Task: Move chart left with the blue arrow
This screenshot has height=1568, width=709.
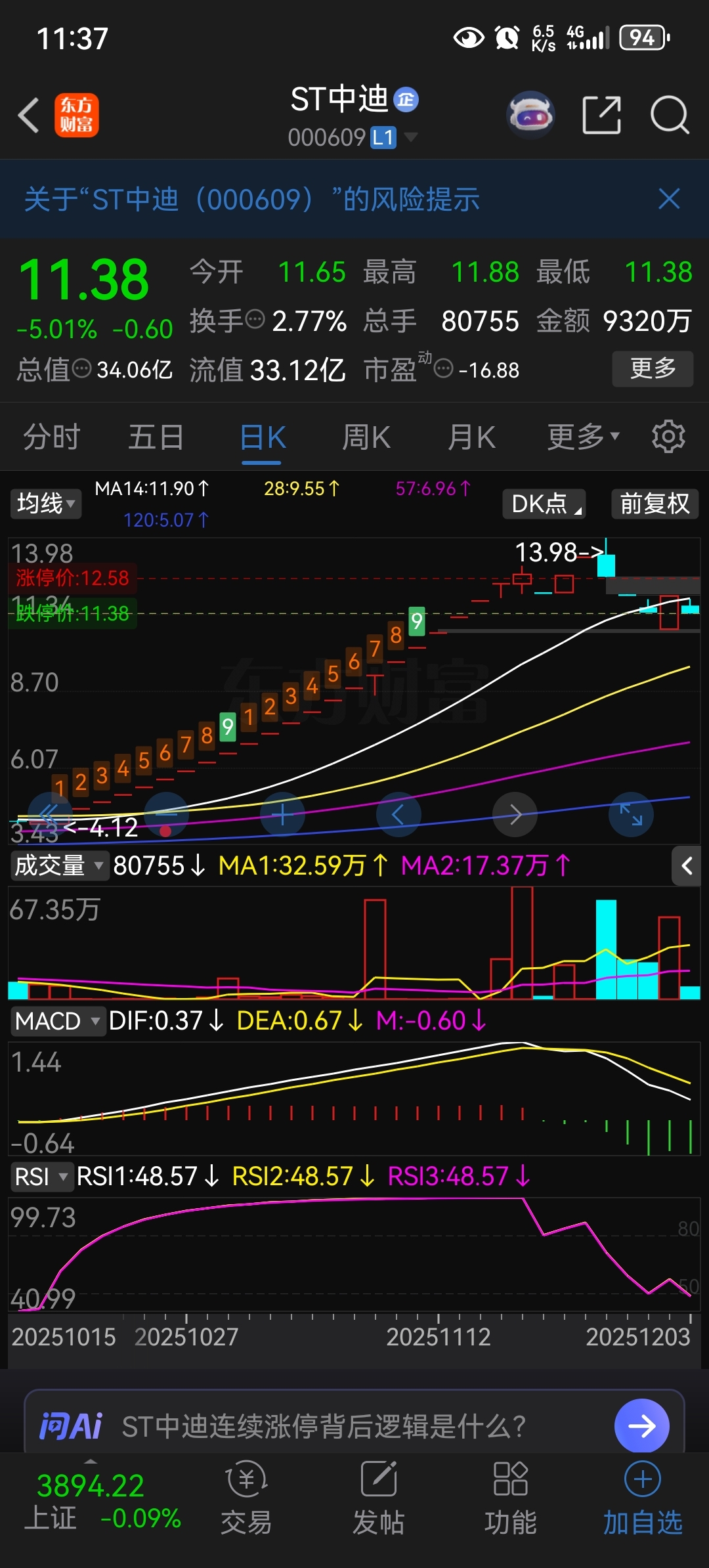Action: click(398, 815)
